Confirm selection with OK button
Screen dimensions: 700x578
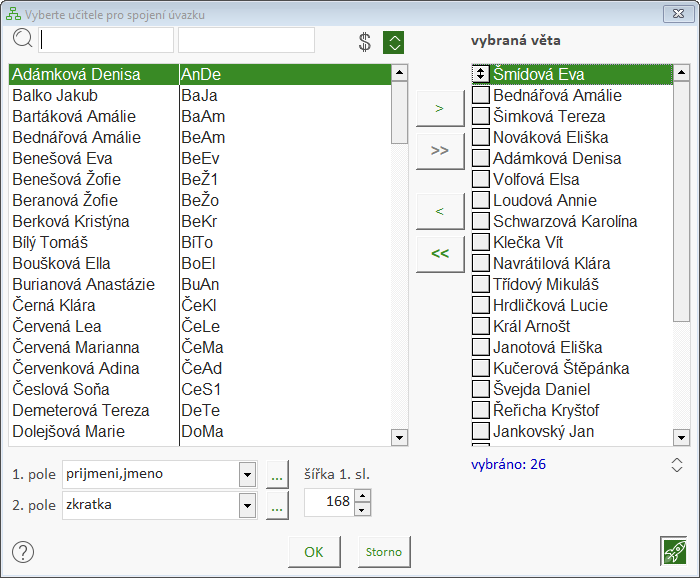tap(314, 552)
